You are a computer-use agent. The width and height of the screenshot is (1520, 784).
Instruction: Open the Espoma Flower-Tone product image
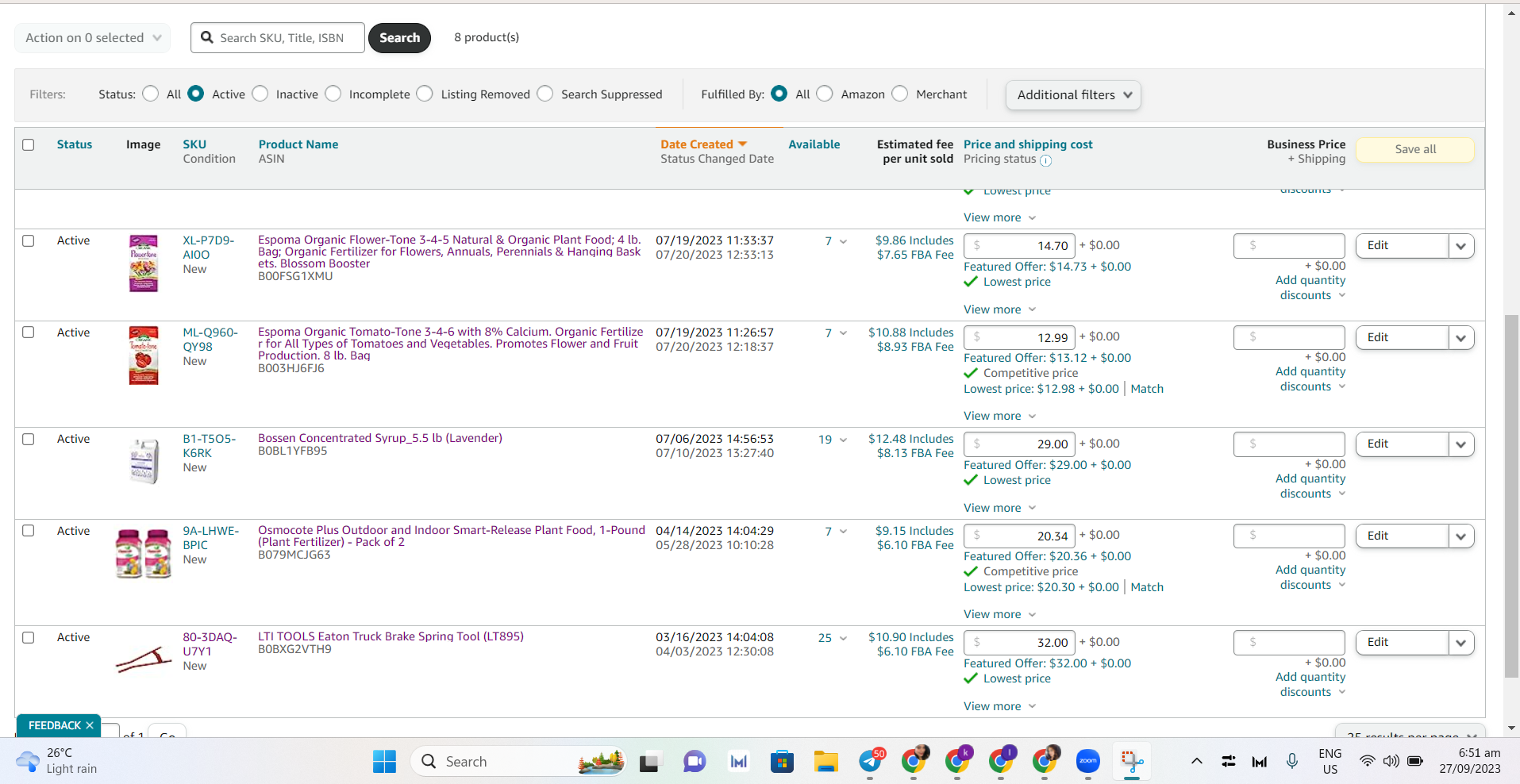(144, 263)
